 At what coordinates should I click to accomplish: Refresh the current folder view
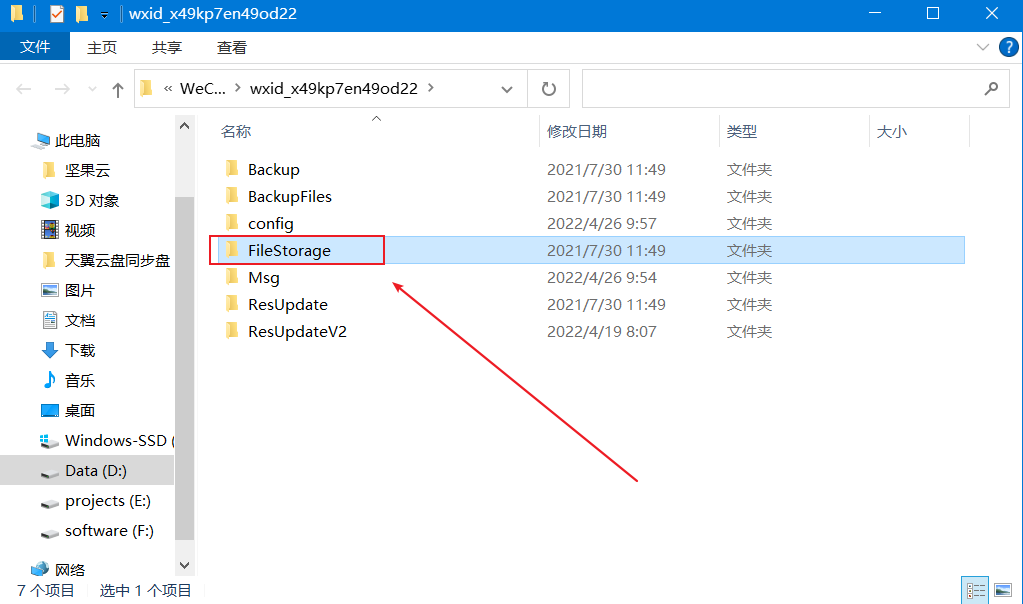coord(549,89)
